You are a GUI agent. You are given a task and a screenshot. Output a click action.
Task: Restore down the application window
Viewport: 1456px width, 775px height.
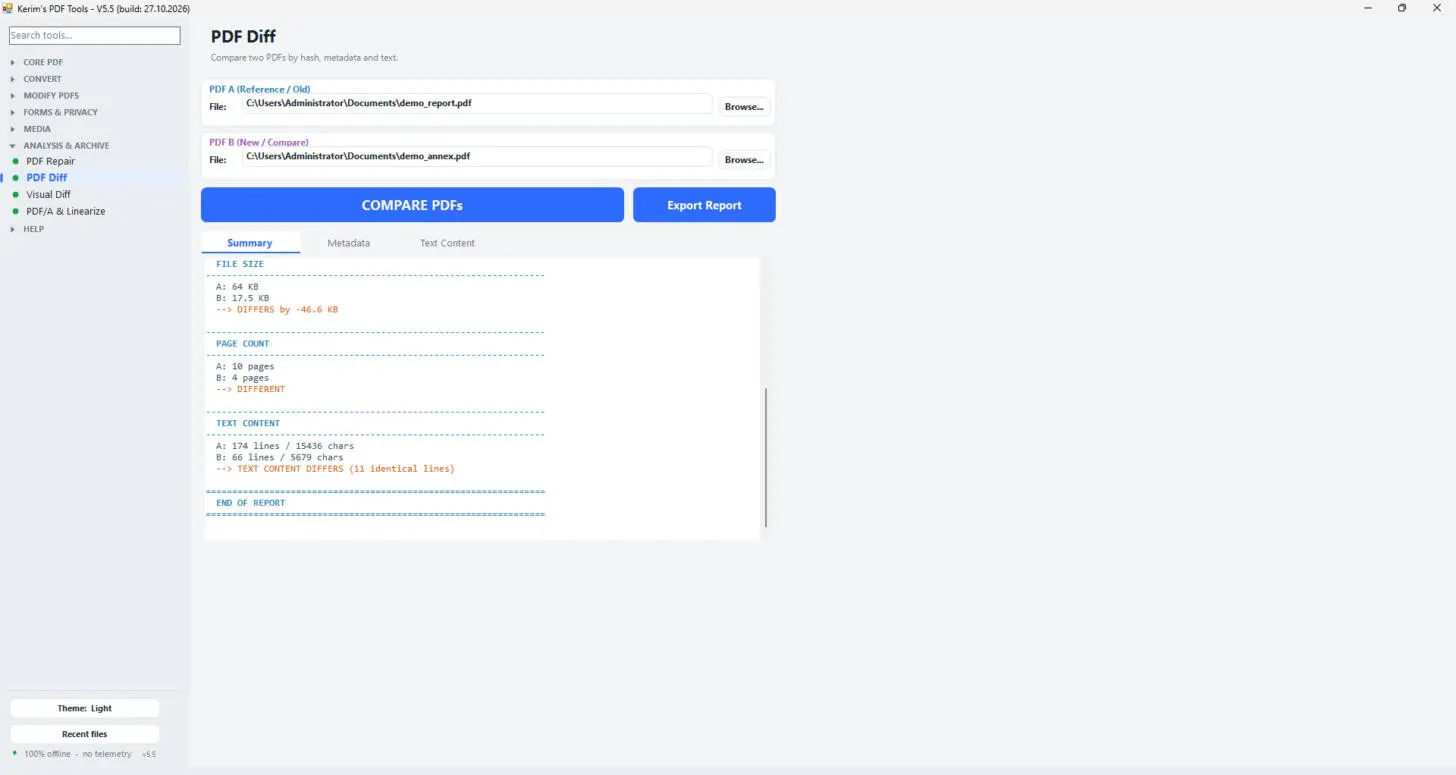click(x=1402, y=8)
